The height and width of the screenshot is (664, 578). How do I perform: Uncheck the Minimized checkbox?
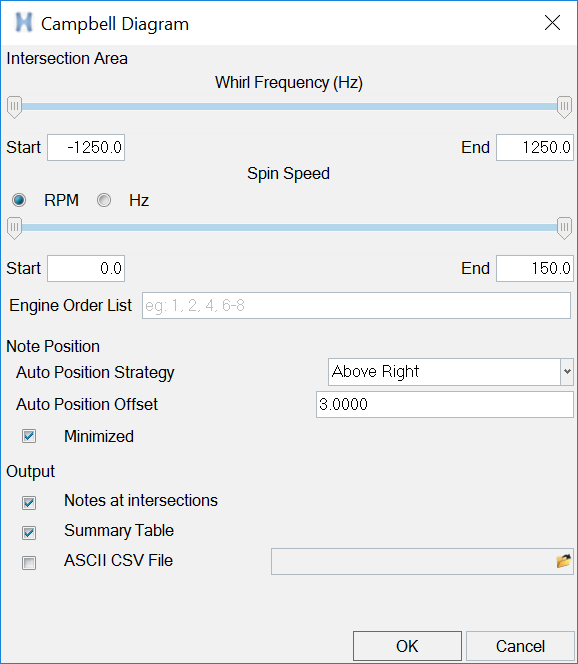tap(29, 436)
